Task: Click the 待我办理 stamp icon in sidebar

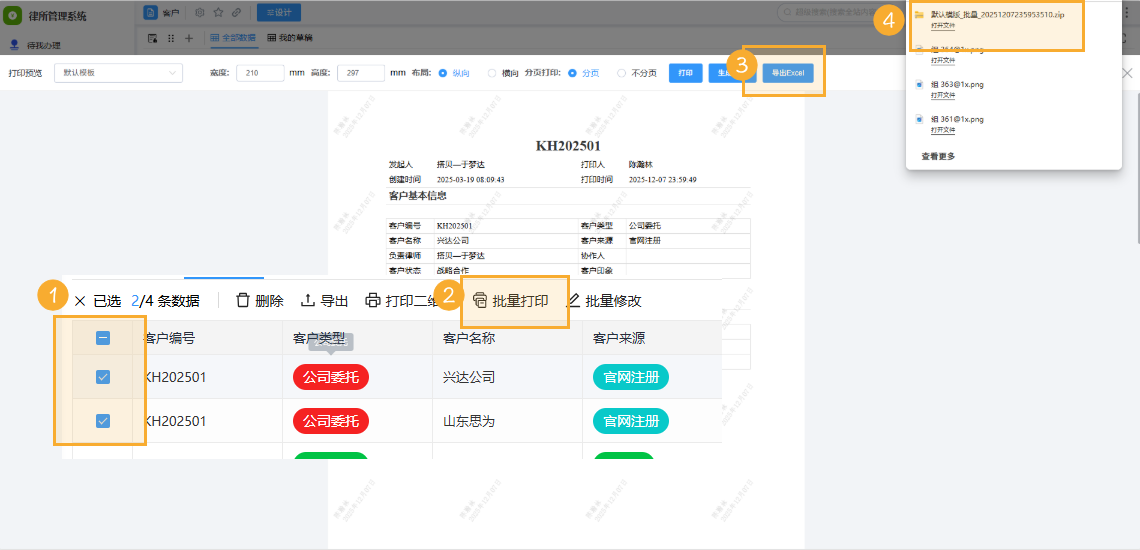Action: (x=15, y=45)
